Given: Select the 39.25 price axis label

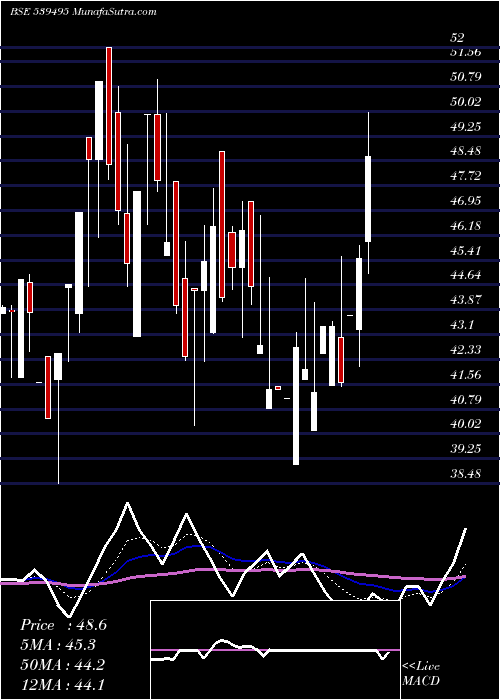Looking at the screenshot, I should [466, 449].
